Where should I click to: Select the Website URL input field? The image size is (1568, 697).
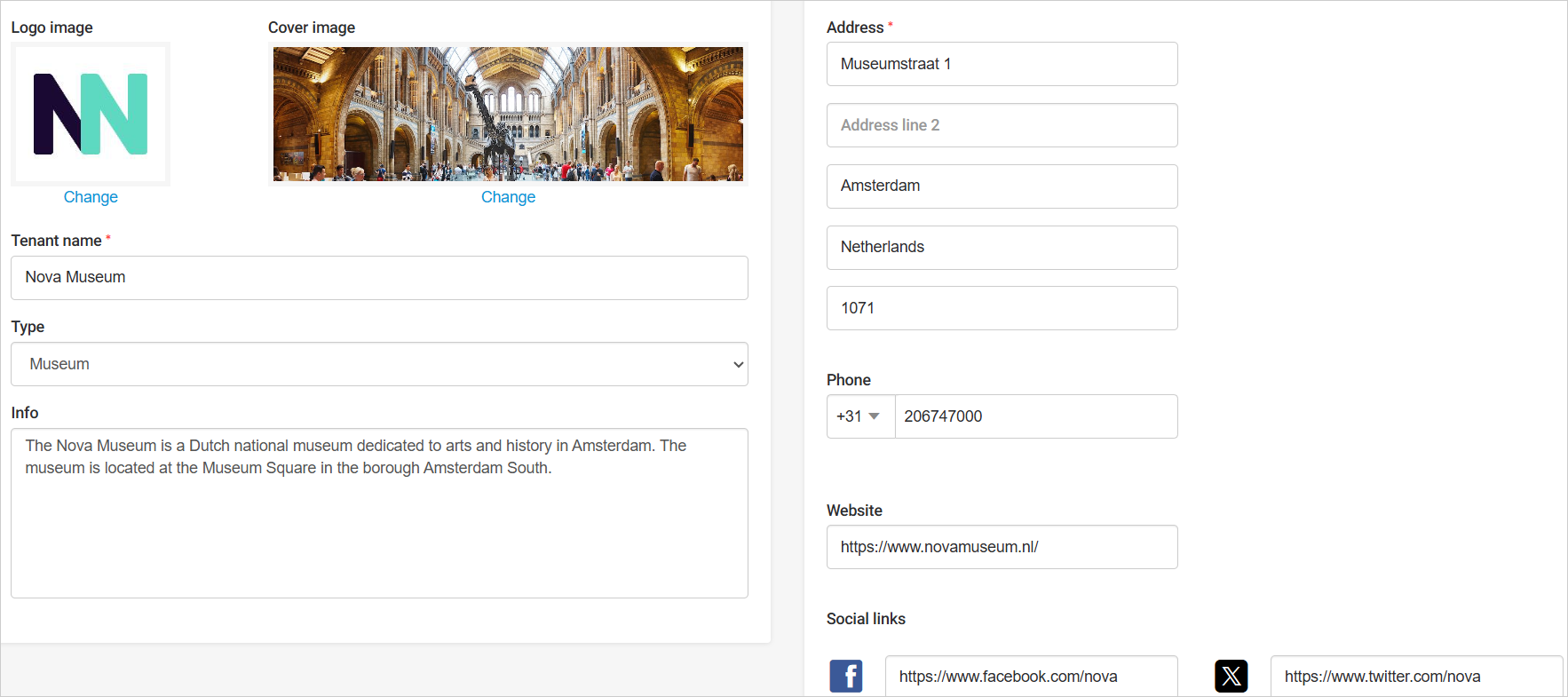[1002, 547]
